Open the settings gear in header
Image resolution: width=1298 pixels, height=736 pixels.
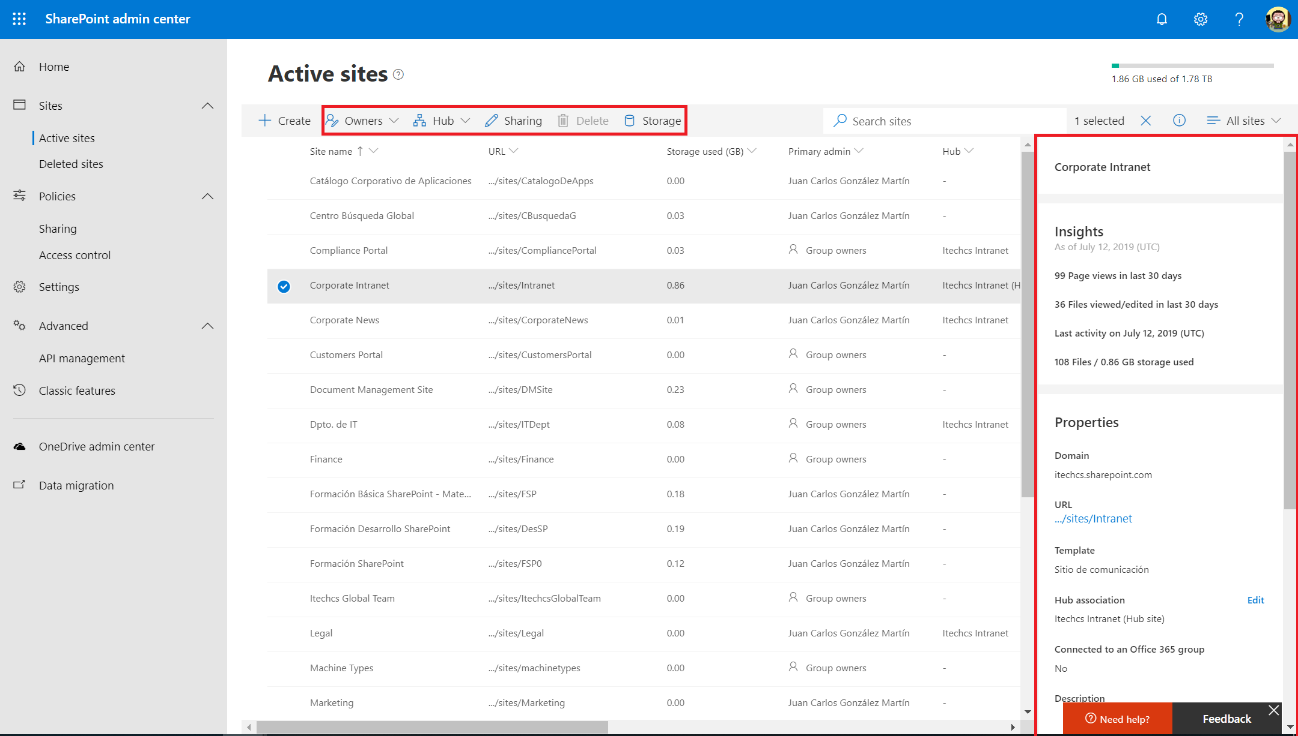click(1201, 19)
